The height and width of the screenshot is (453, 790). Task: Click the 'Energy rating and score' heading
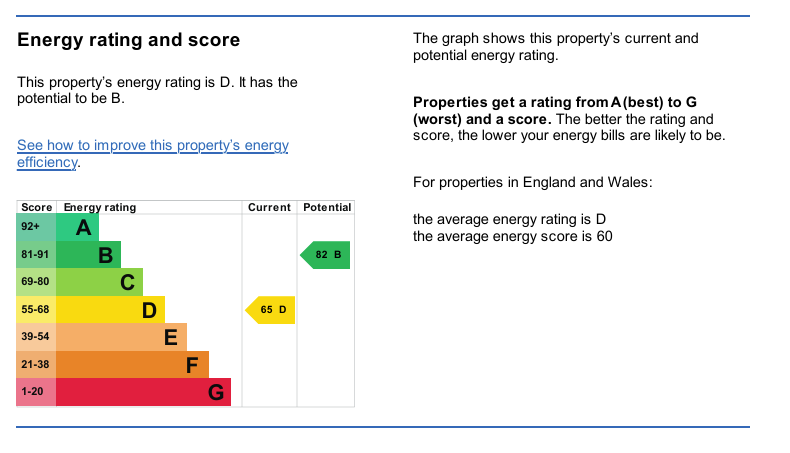tap(129, 40)
